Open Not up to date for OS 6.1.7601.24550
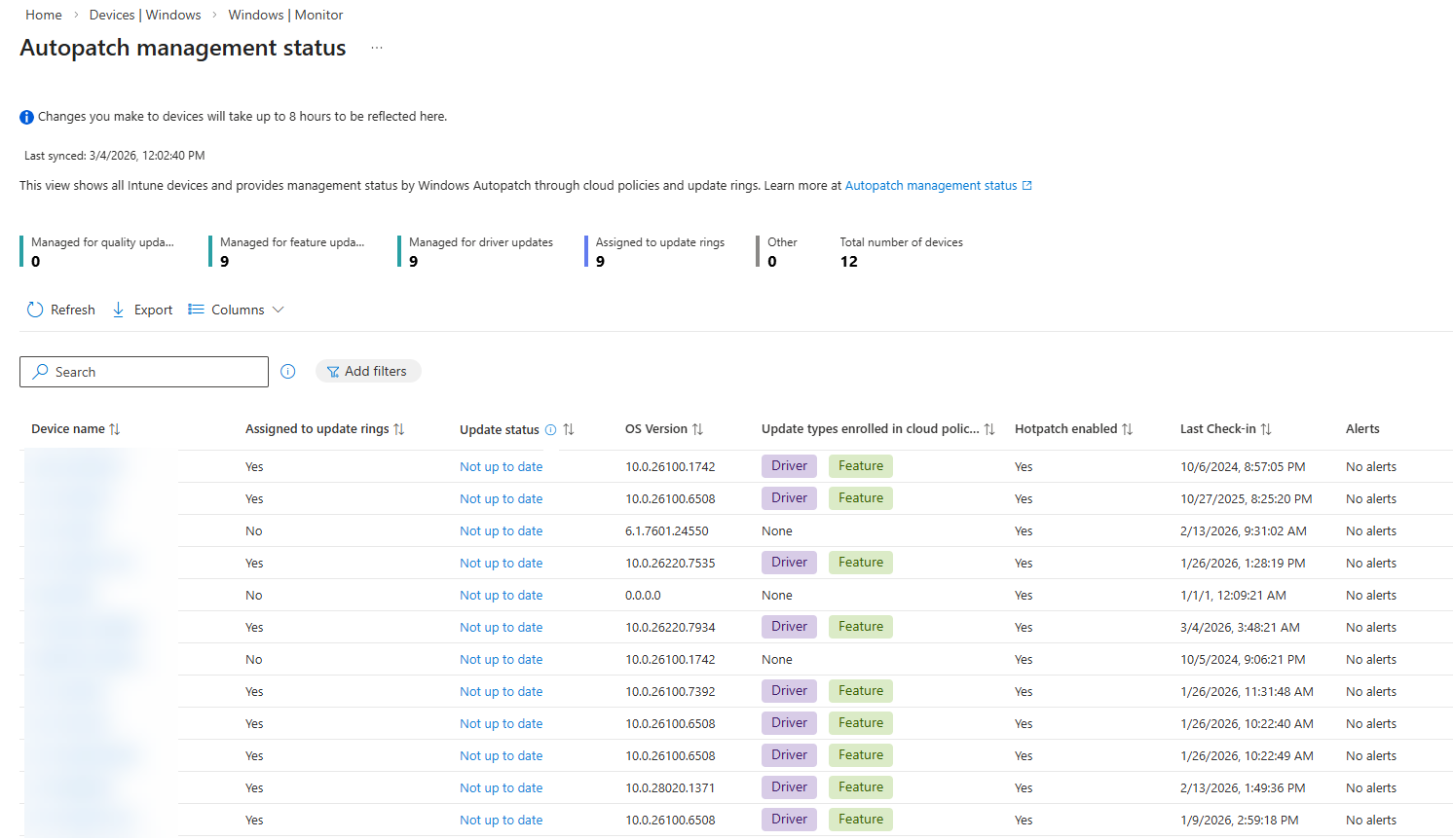The width and height of the screenshot is (1453, 840). tap(501, 531)
